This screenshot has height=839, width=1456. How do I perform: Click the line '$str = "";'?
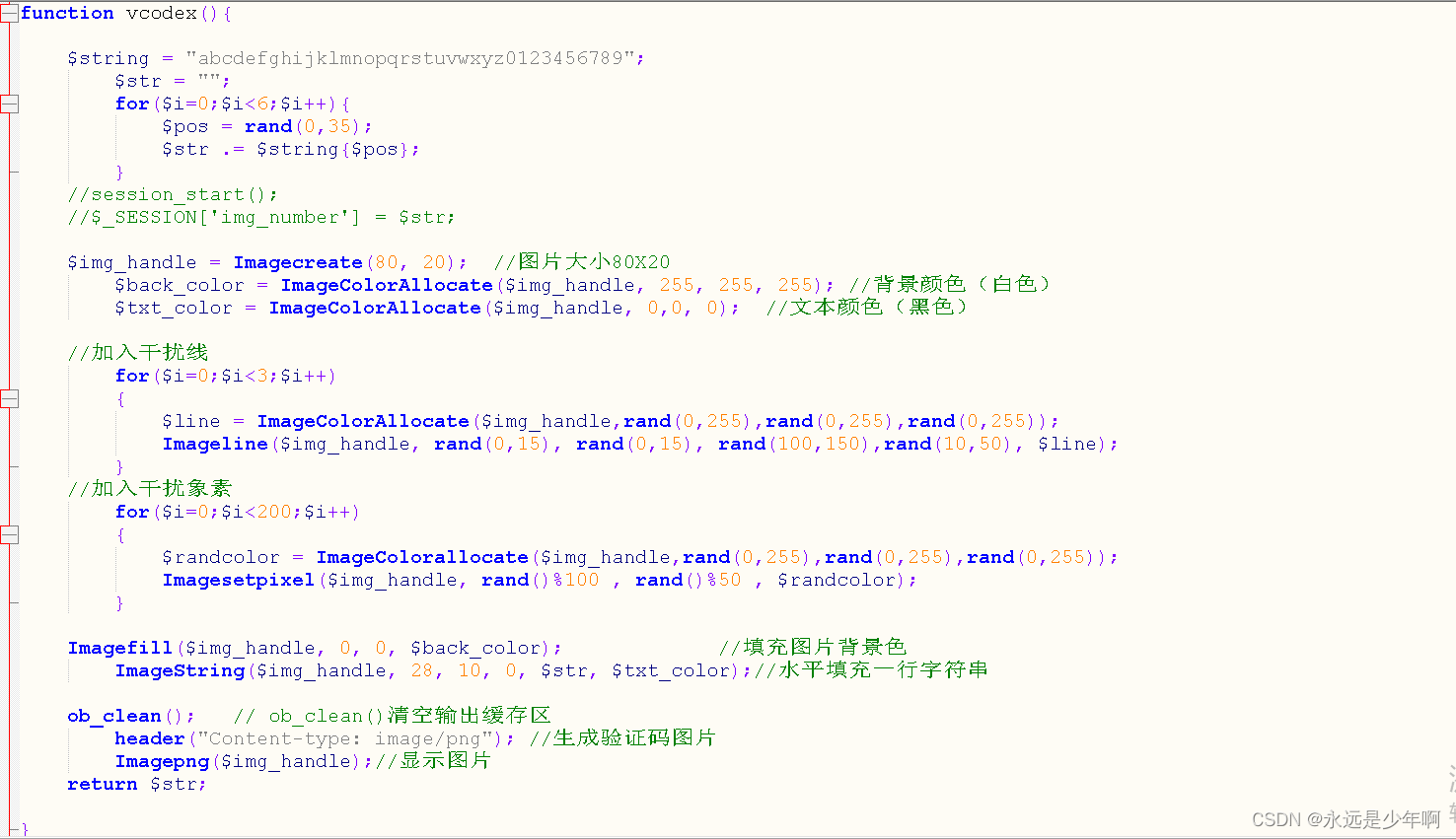click(173, 81)
